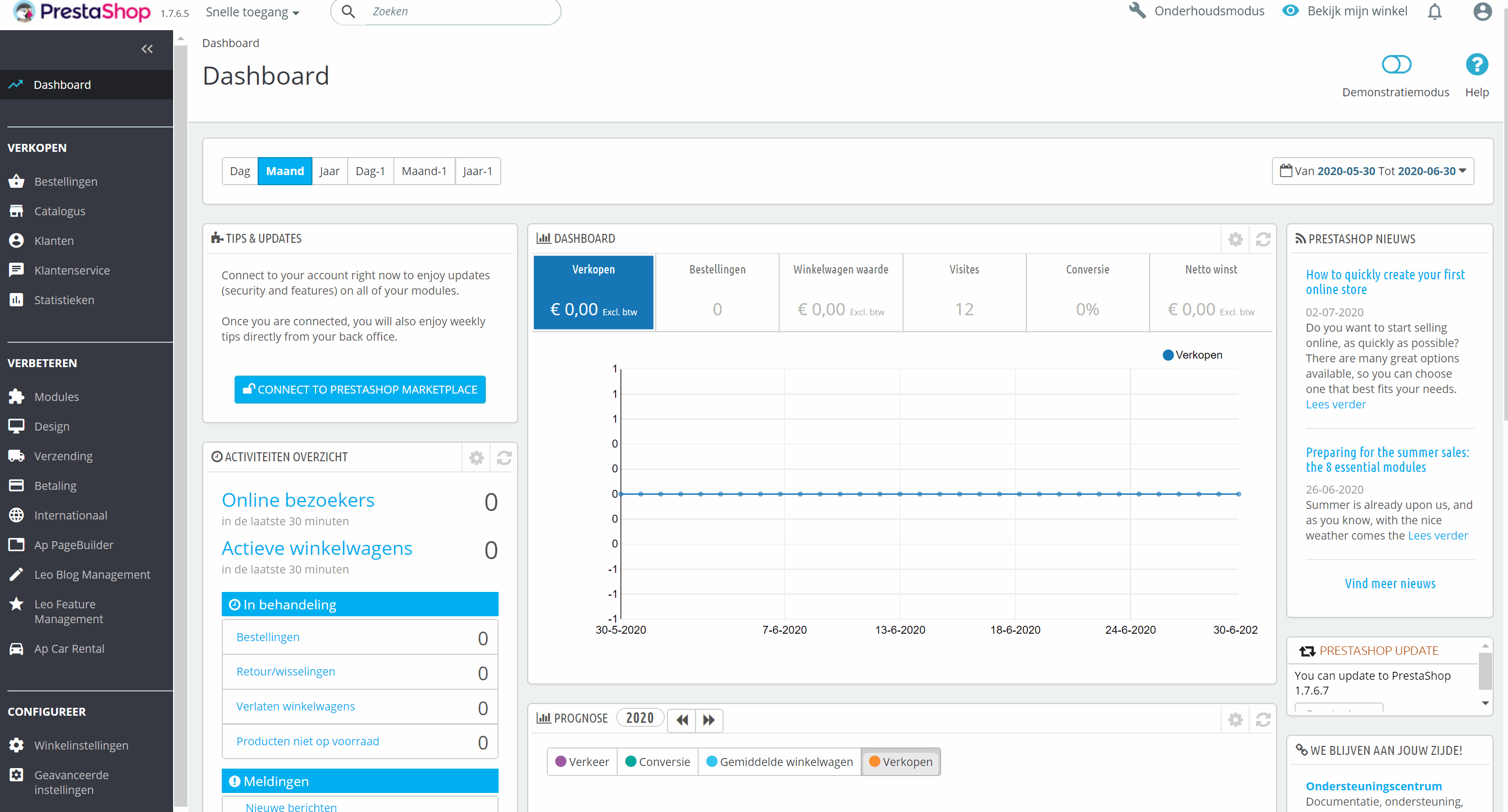Open the Vind meer nieuws link
Screen dimensions: 1508x812
tap(1390, 583)
